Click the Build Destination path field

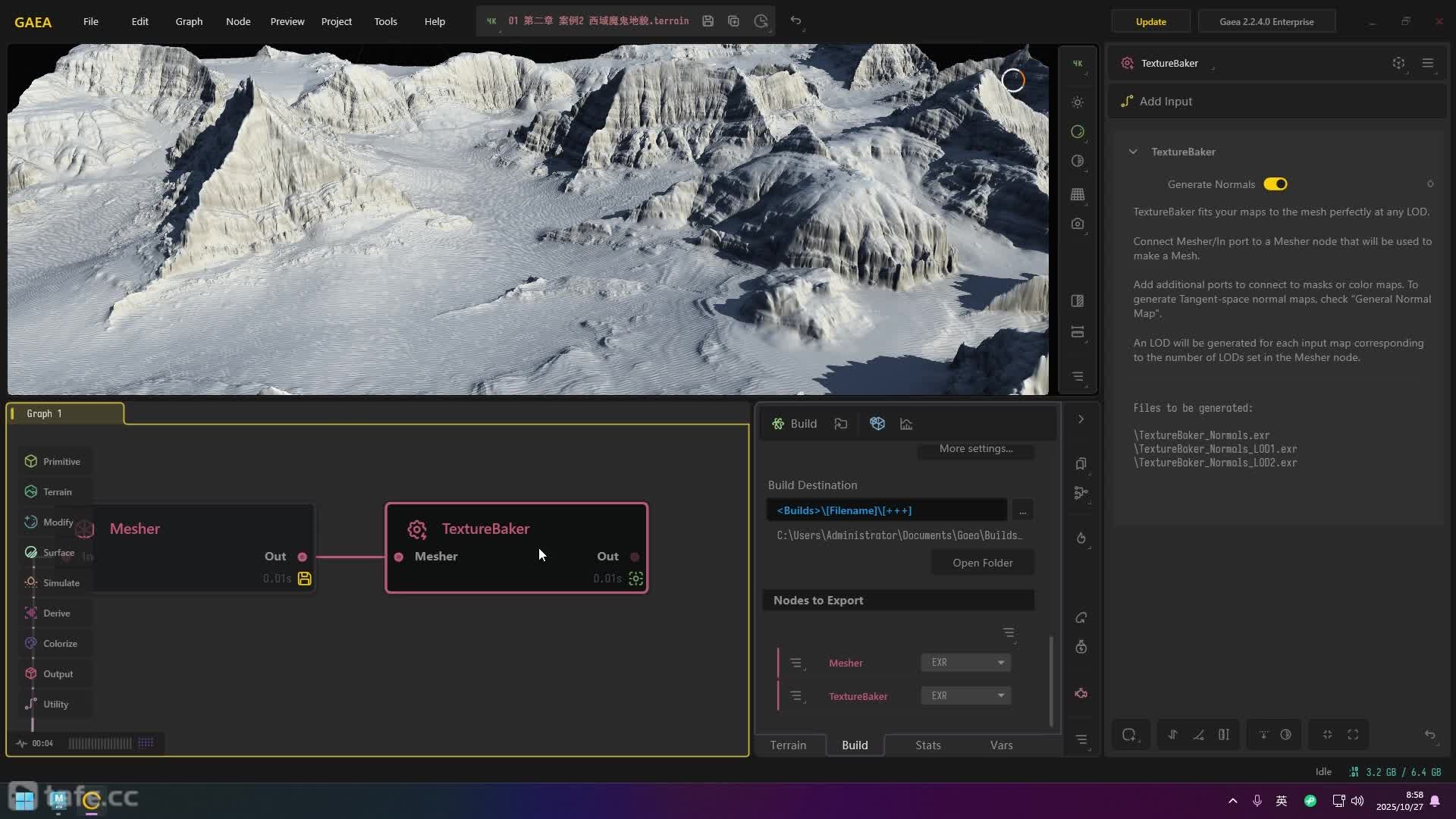coord(886,510)
